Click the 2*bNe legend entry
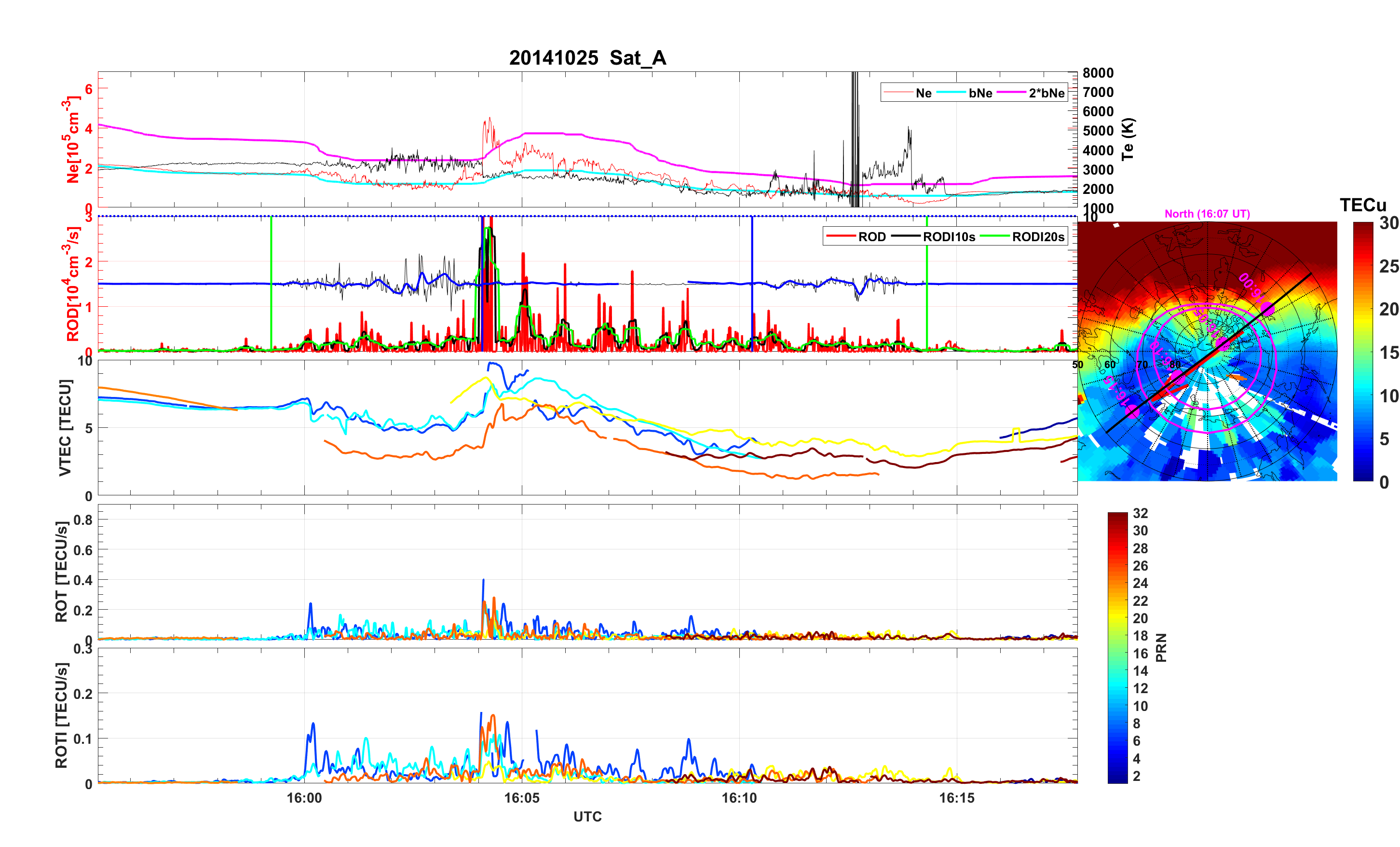The height and width of the screenshot is (847, 1400). coord(1046,93)
